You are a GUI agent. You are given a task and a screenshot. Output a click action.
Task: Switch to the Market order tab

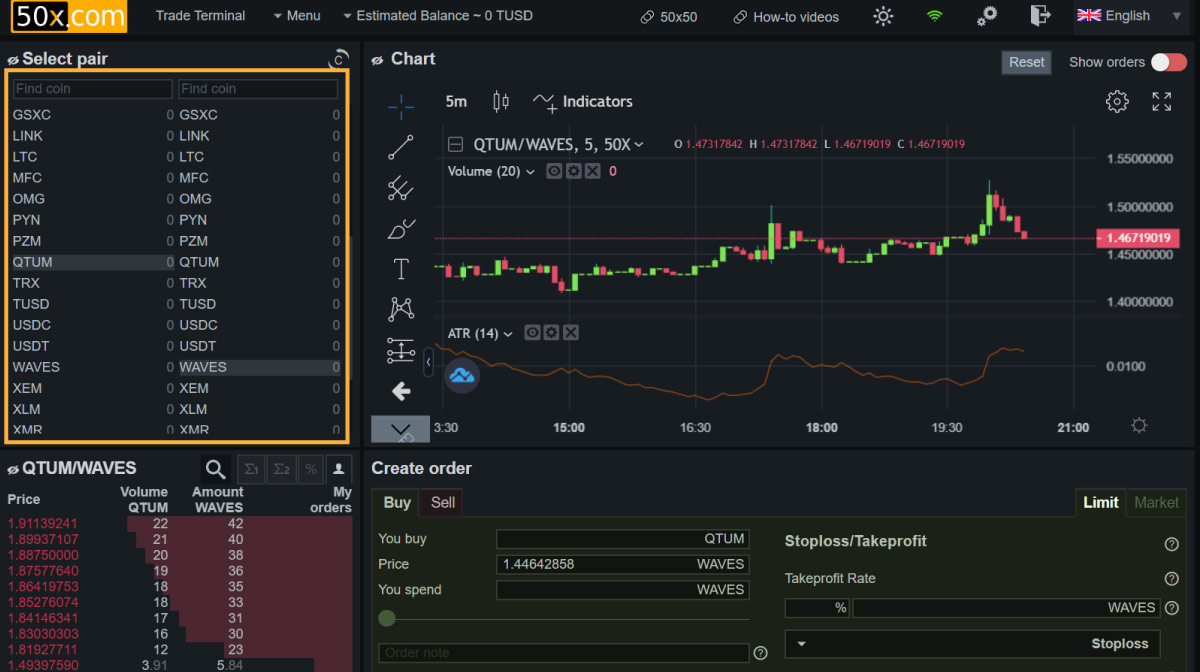(1156, 502)
